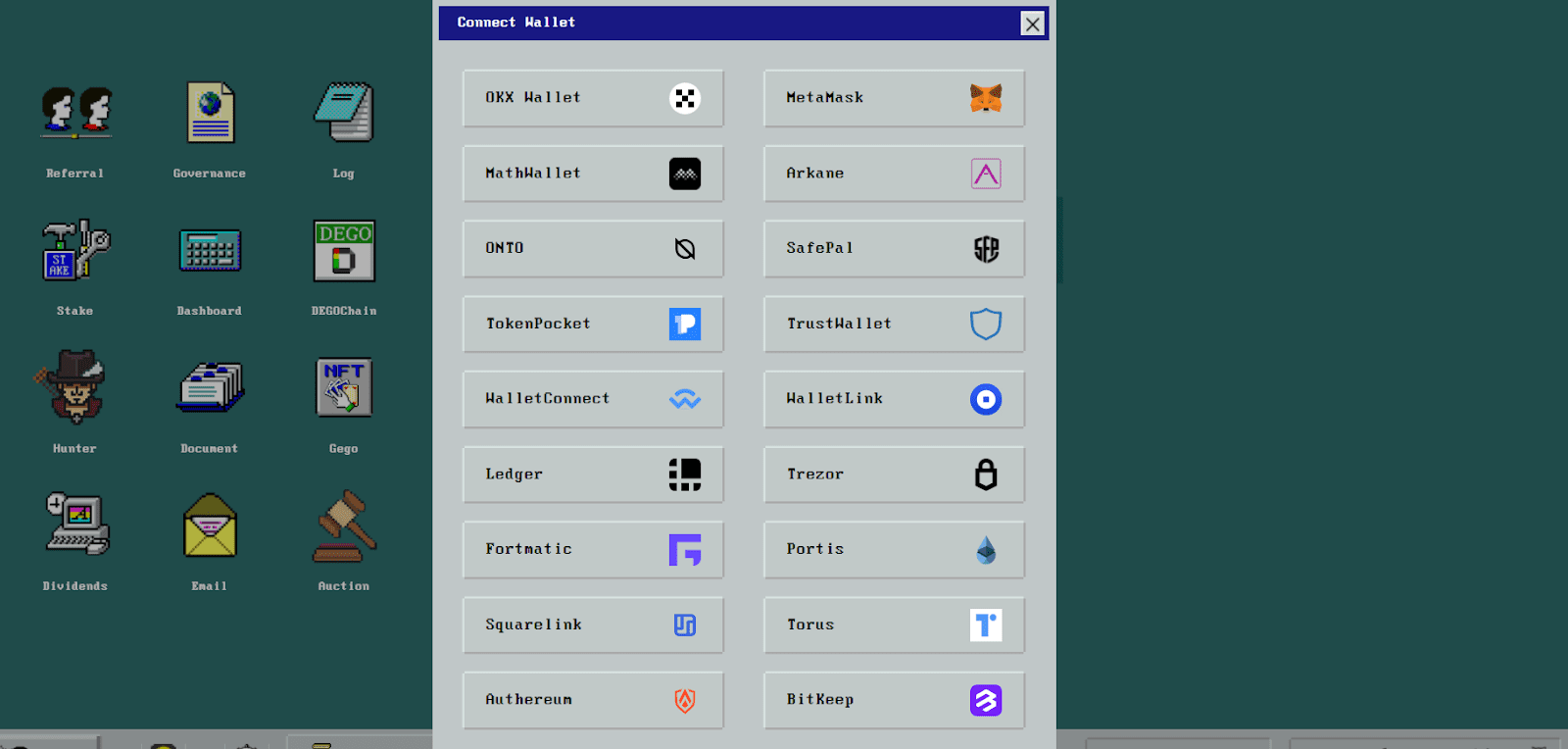Connect with BitKeep
The height and width of the screenshot is (749, 1568).
(x=894, y=700)
